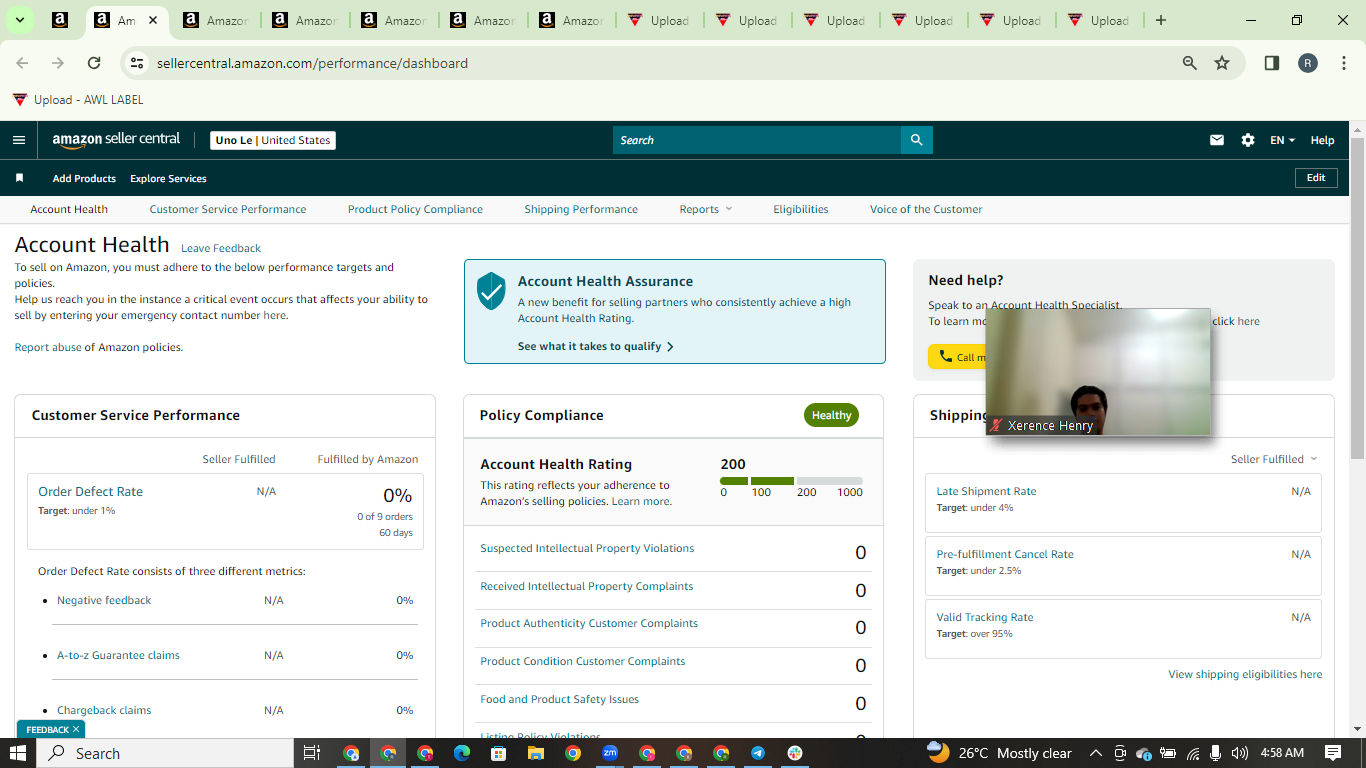Click See what it takes to qualify
The image size is (1366, 768).
click(x=596, y=346)
